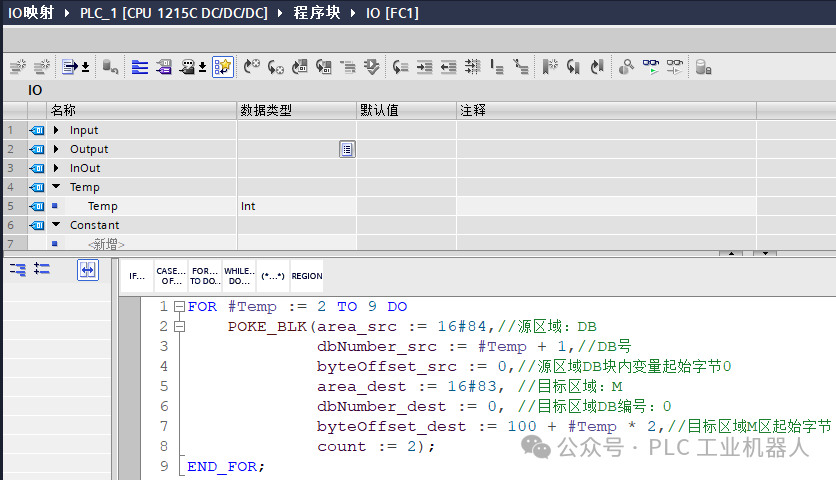
Task: Go to the previous bookmark icon
Action: click(573, 67)
